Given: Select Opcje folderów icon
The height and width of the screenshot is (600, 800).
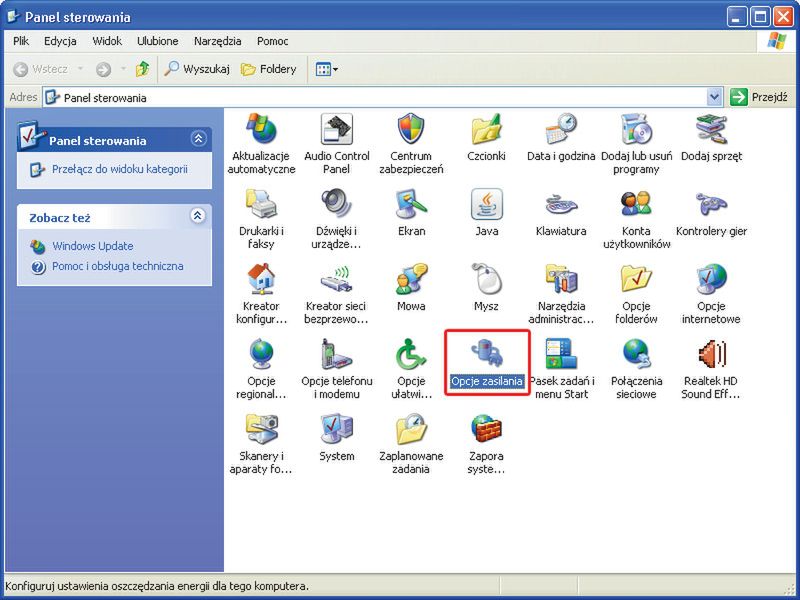Looking at the screenshot, I should click(636, 279).
